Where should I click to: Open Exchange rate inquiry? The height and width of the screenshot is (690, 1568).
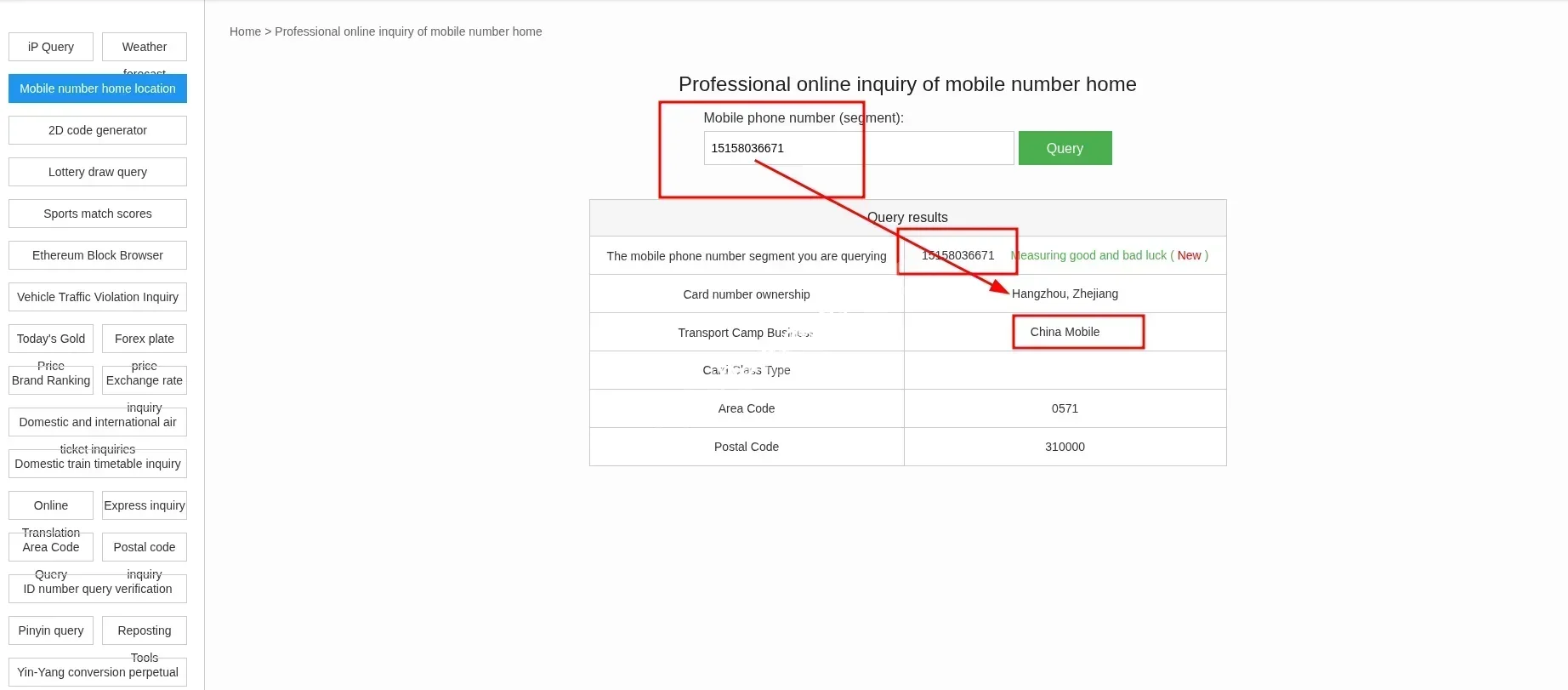click(x=145, y=380)
